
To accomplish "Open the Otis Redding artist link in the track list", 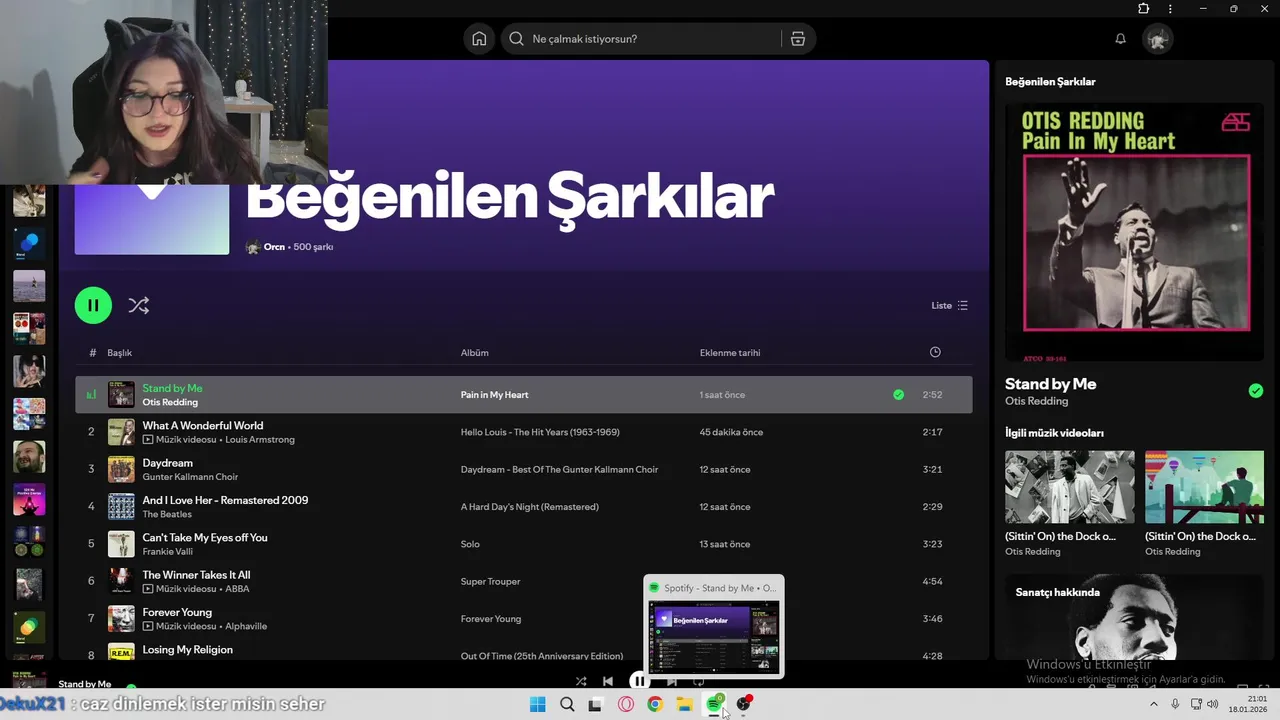I will coord(170,402).
